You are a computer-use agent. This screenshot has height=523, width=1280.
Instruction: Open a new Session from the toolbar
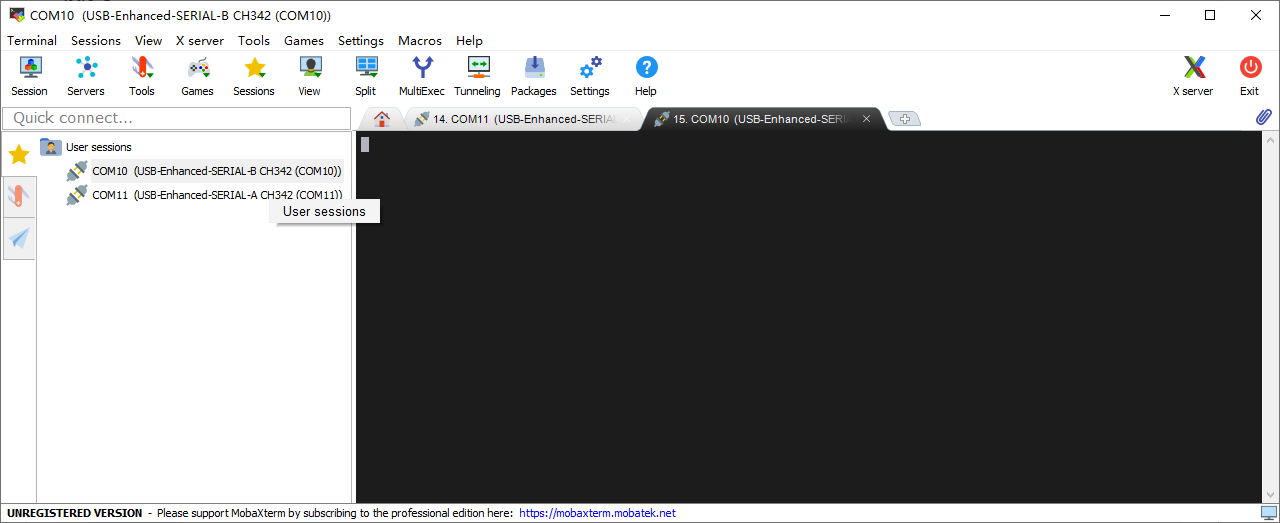tap(30, 76)
